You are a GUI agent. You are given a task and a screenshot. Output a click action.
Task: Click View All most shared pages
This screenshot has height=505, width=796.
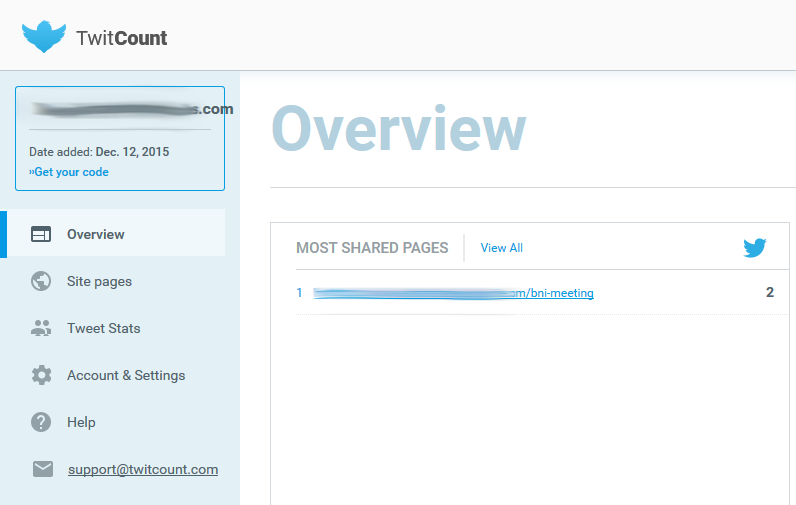coord(502,248)
